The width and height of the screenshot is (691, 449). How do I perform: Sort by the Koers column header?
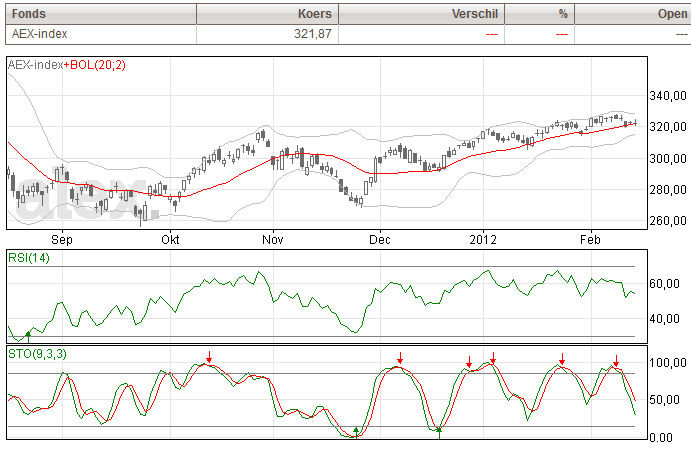point(267,14)
